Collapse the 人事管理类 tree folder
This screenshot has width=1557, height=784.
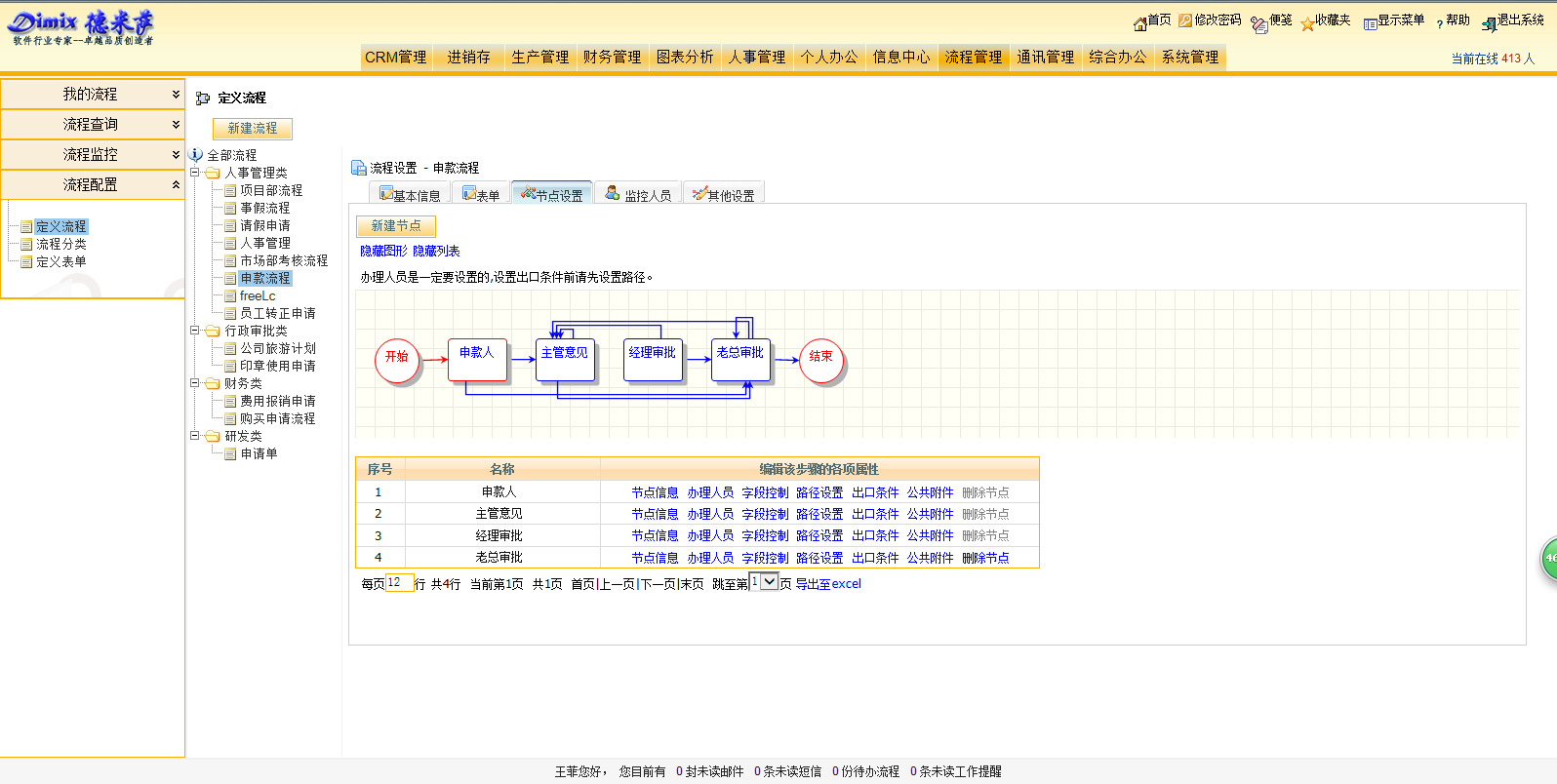195,173
